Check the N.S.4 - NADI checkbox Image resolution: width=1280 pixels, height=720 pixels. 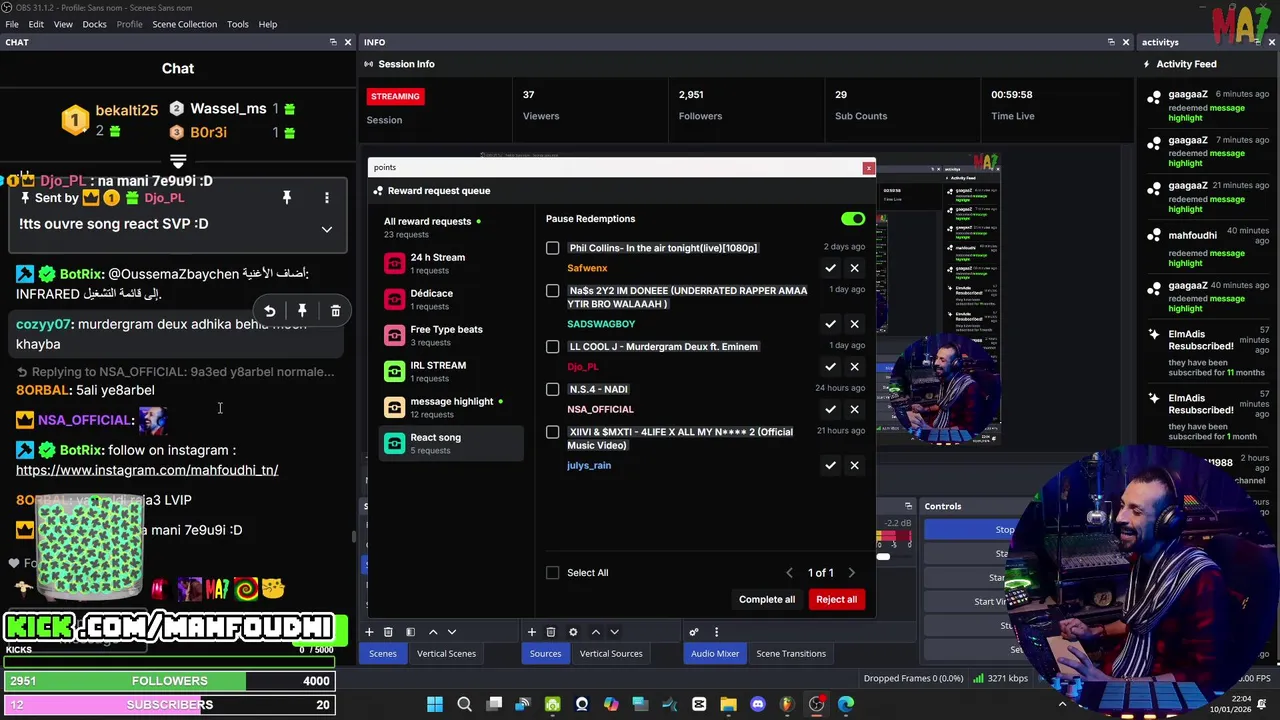(x=553, y=389)
